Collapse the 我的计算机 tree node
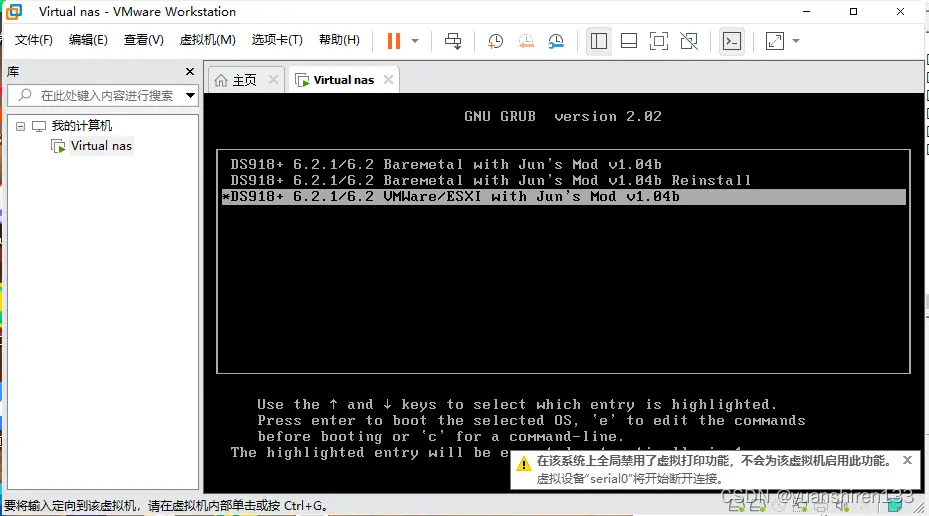The image size is (929, 516). click(x=22, y=126)
